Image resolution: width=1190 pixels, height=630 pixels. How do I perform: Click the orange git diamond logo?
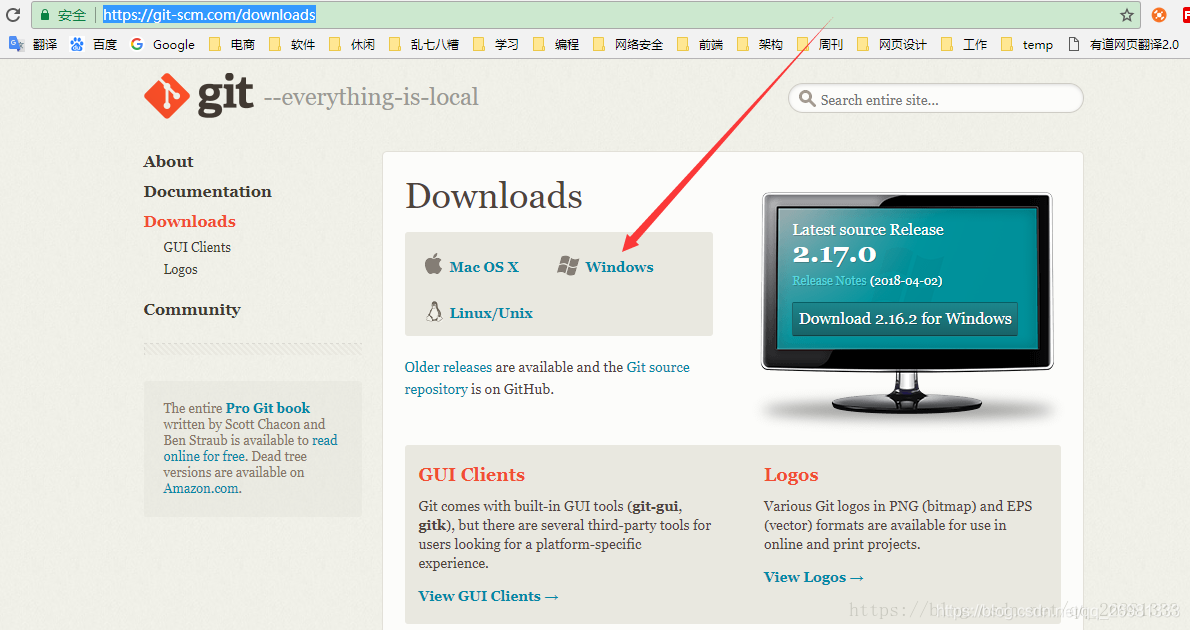tap(166, 96)
